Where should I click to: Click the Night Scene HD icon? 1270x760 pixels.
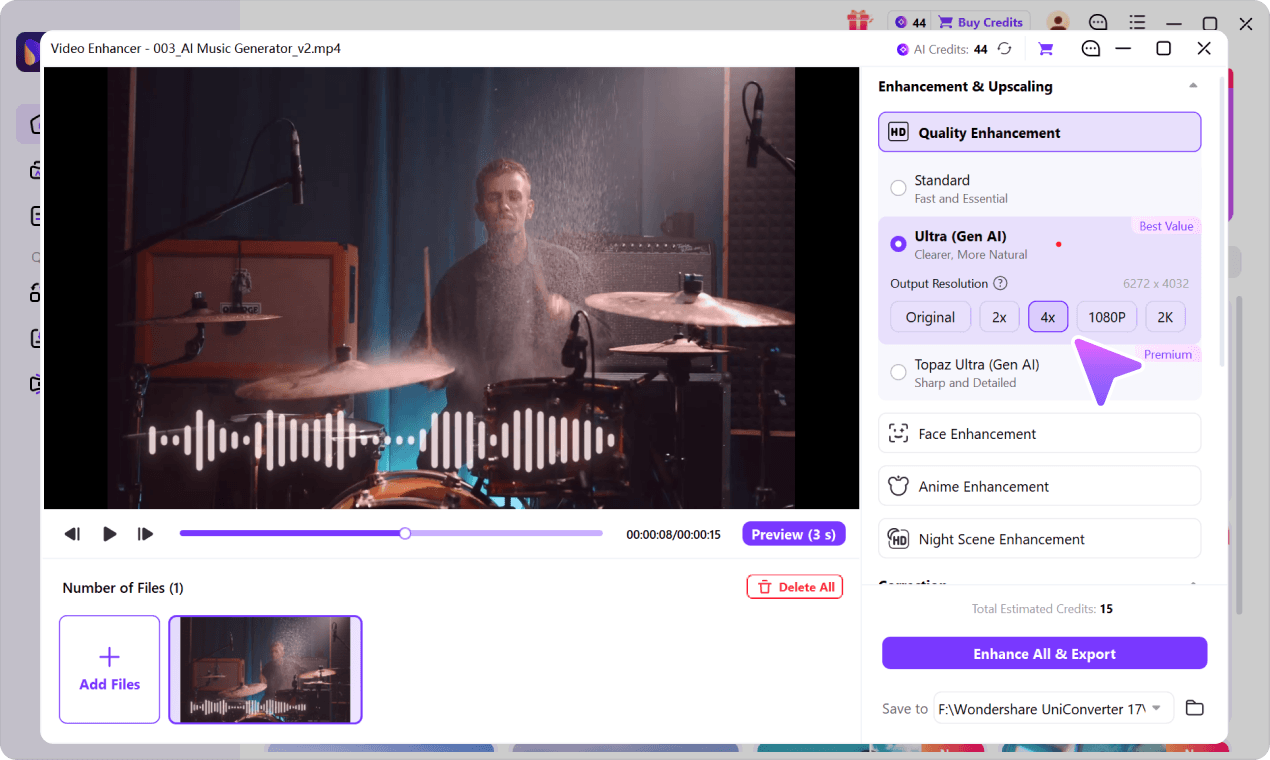(x=898, y=539)
